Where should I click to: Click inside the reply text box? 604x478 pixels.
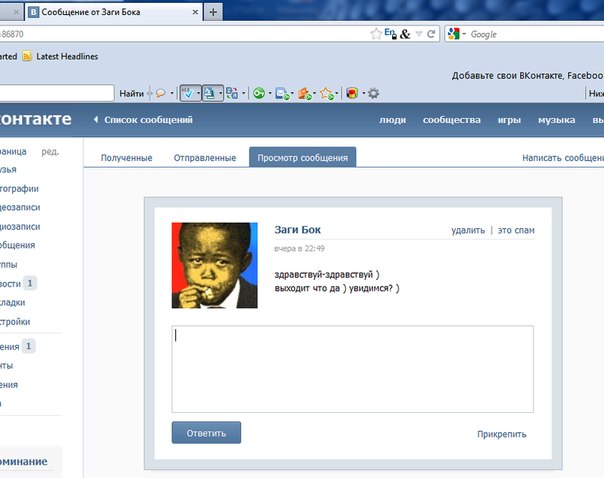352,368
